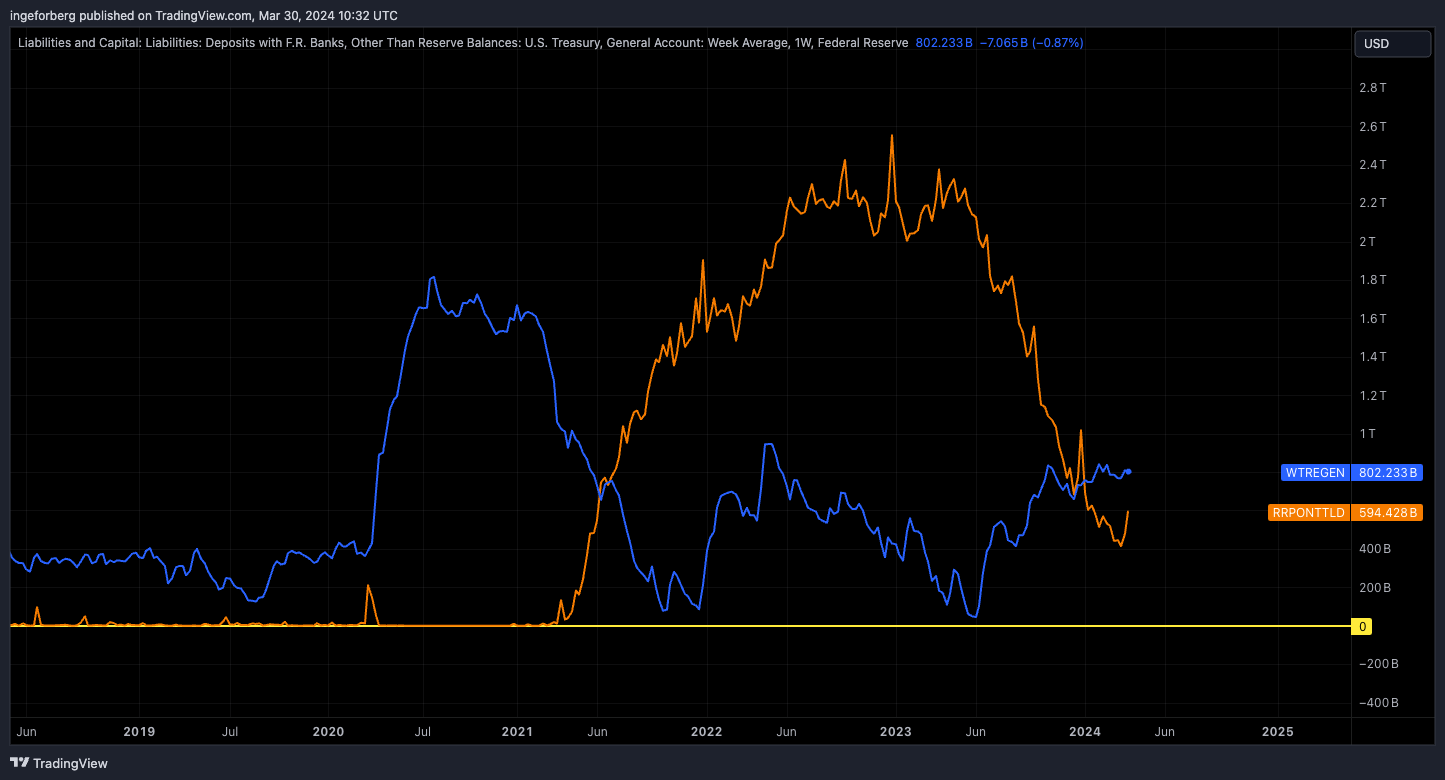Click the −7.065 B (−0.87%) change value
This screenshot has height=780, width=1445.
click(1031, 43)
